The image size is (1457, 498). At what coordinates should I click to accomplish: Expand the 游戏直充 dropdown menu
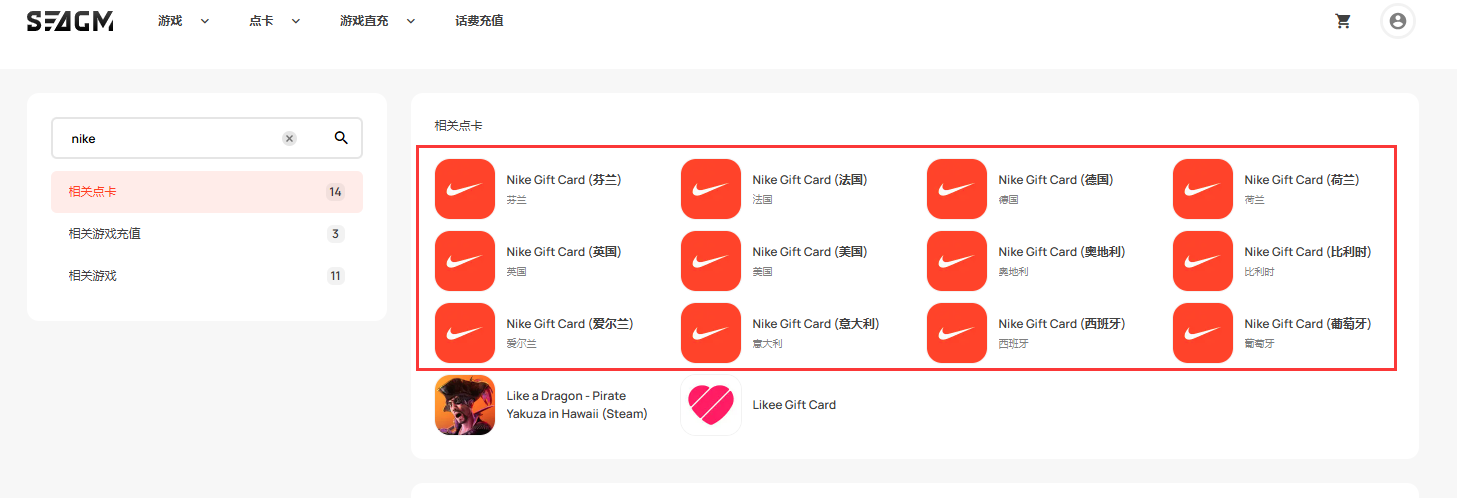tap(377, 21)
